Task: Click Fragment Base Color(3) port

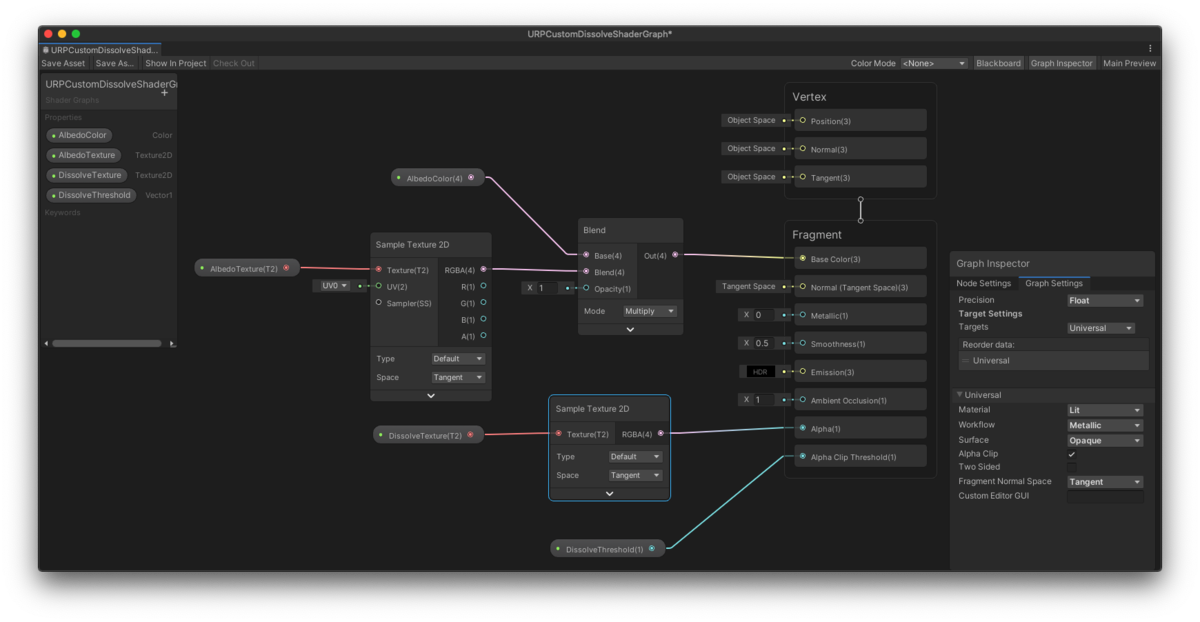Action: pyautogui.click(x=802, y=258)
